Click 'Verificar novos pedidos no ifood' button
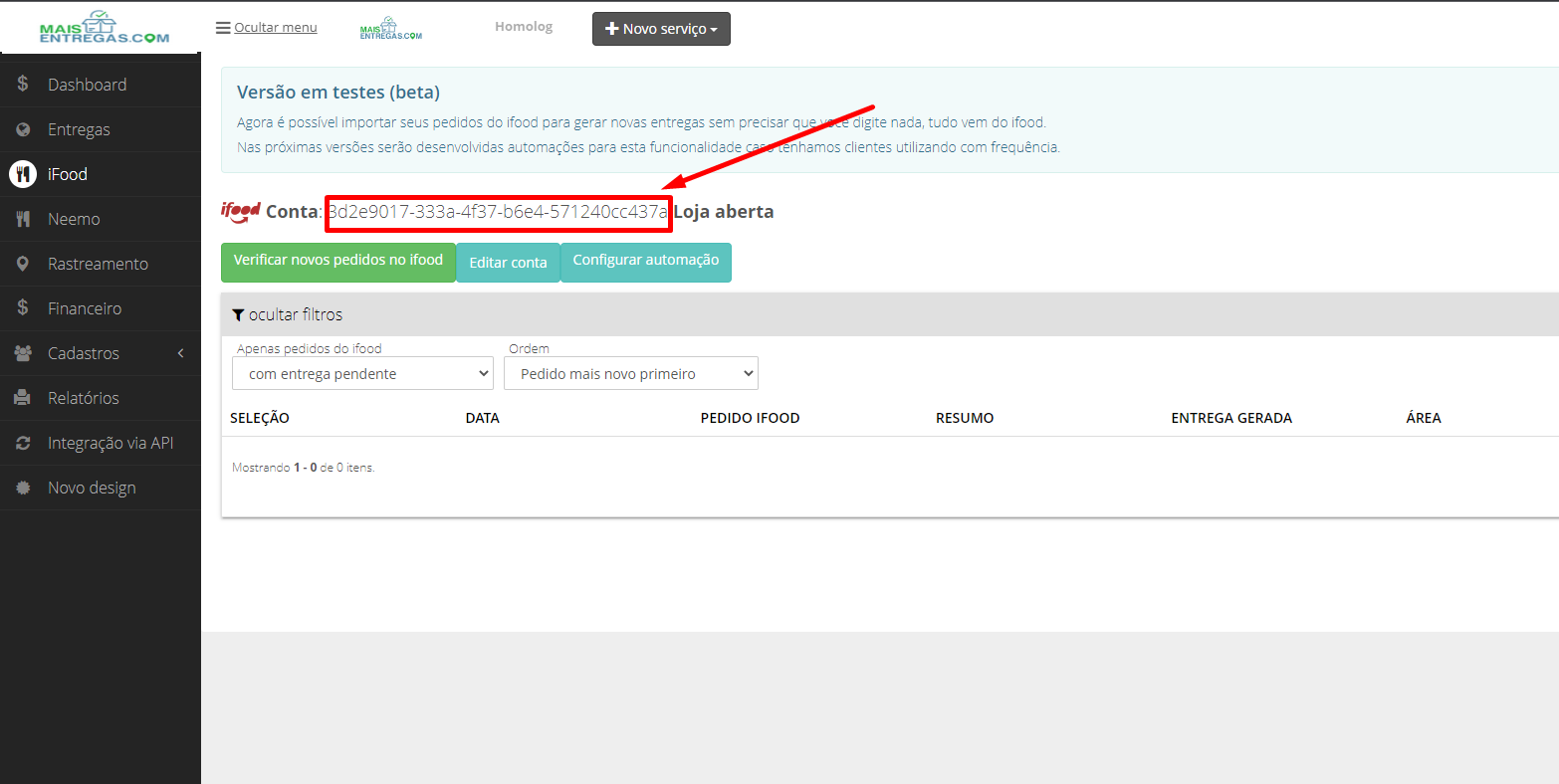1559x784 pixels. [x=338, y=262]
